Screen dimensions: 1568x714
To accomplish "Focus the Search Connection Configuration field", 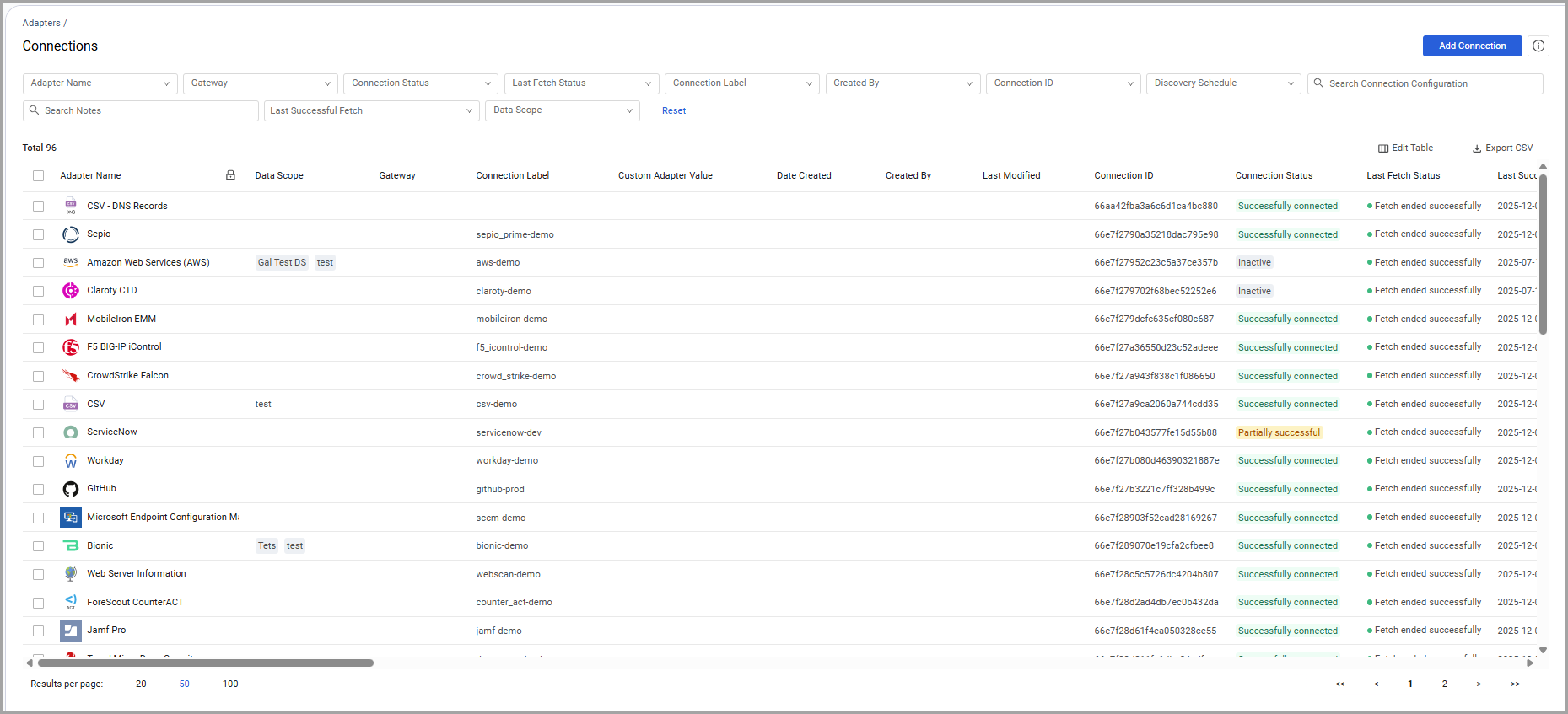I will coord(1425,83).
